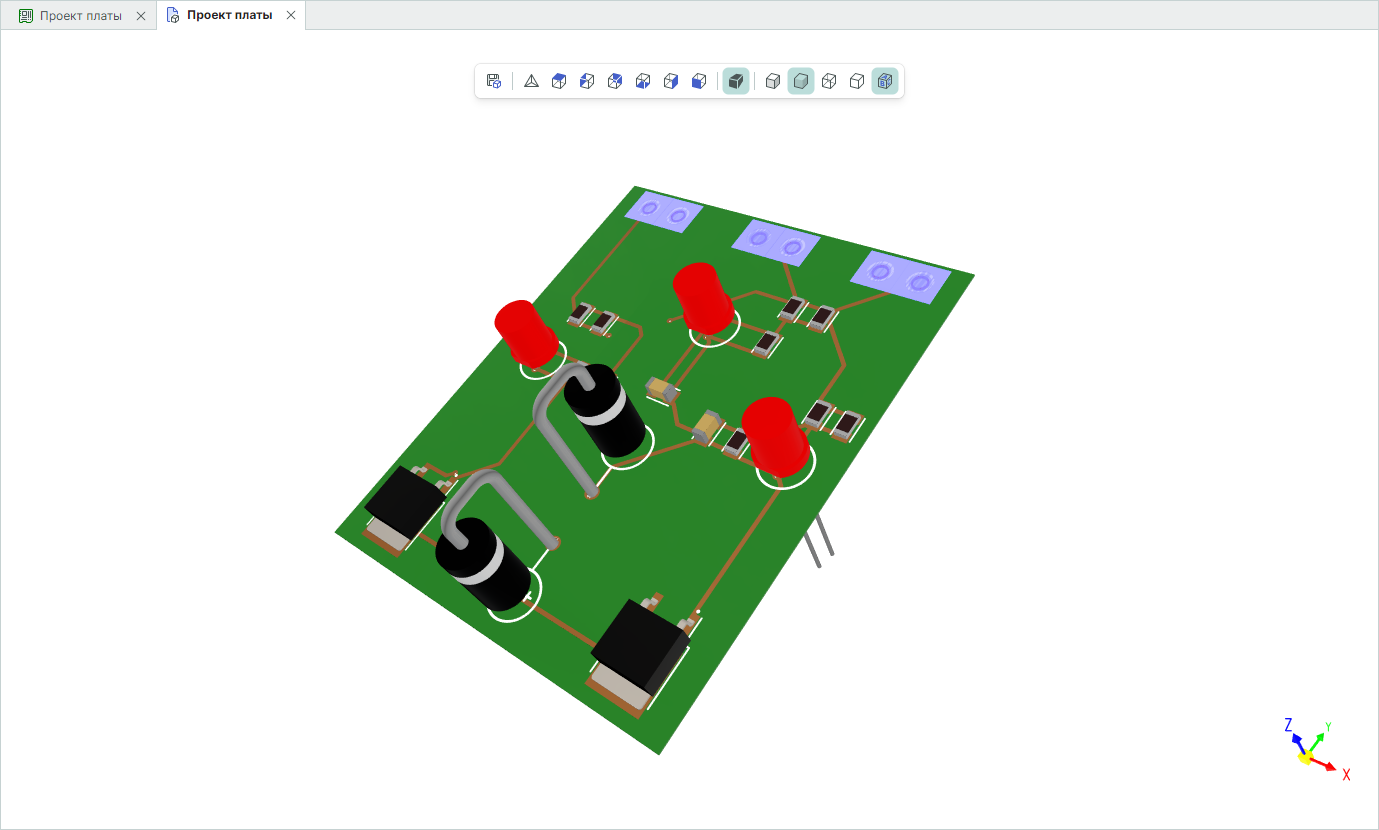Image resolution: width=1379 pixels, height=830 pixels.
Task: Switch to isometric view with the pyramid icon
Action: (531, 81)
